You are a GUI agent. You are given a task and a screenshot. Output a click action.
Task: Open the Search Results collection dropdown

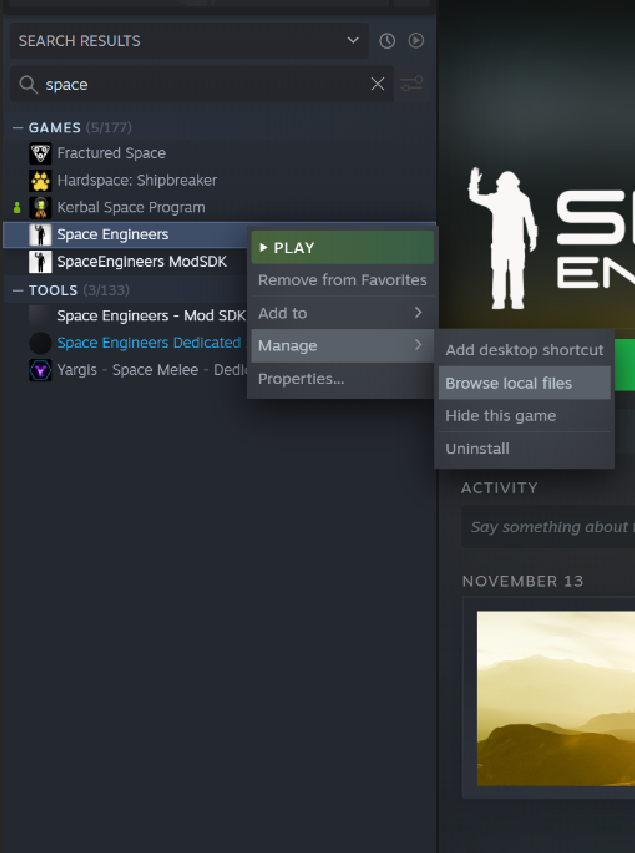click(189, 41)
